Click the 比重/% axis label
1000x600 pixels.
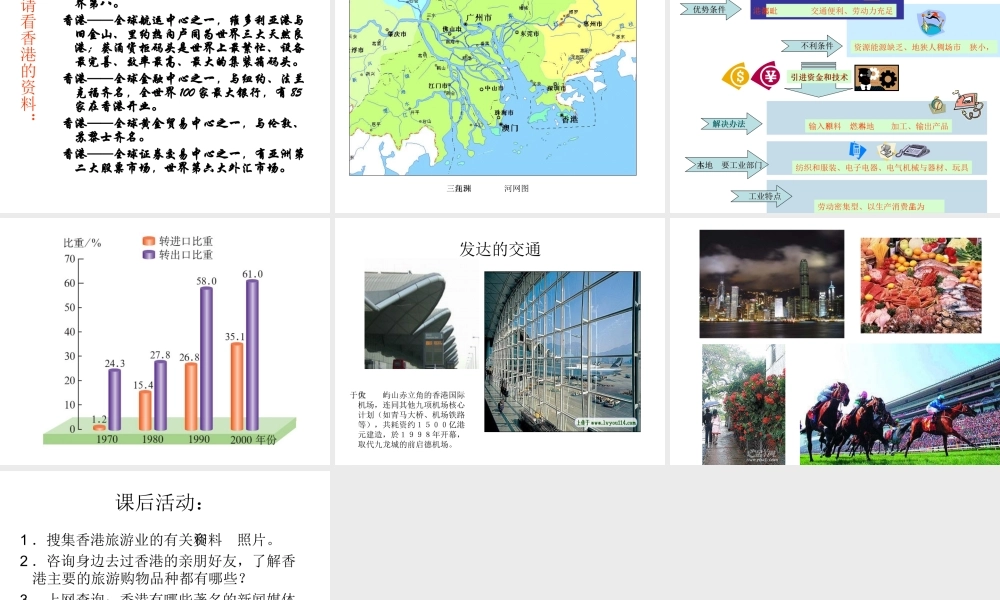82,243
